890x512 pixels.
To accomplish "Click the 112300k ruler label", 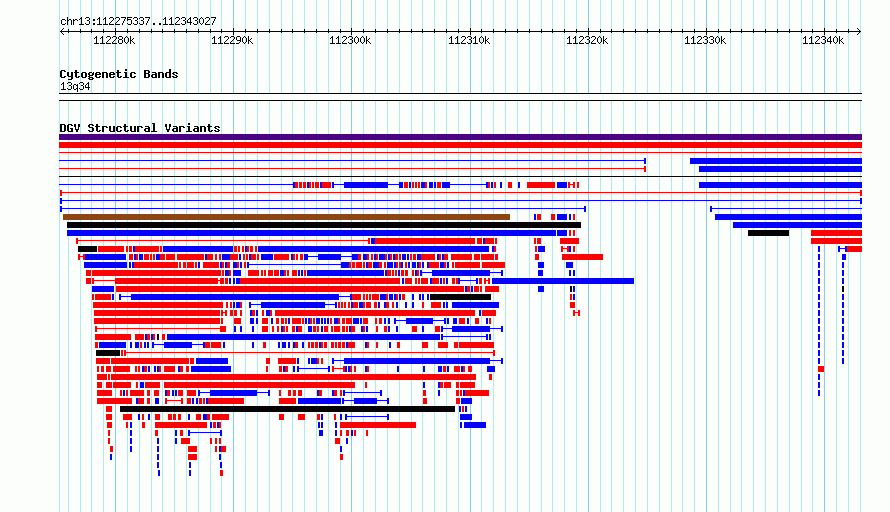I will click(350, 40).
